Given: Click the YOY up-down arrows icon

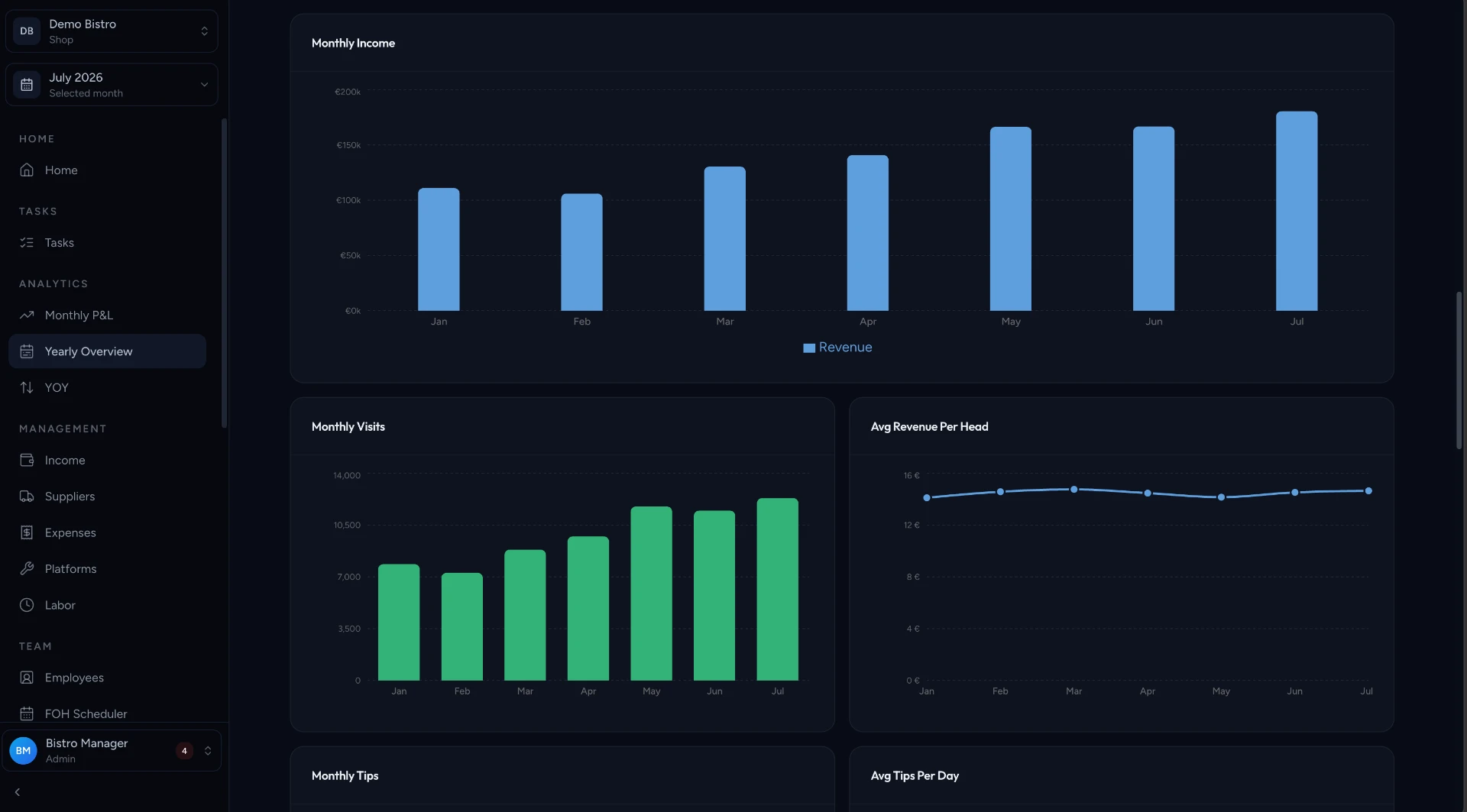Looking at the screenshot, I should pyautogui.click(x=27, y=387).
